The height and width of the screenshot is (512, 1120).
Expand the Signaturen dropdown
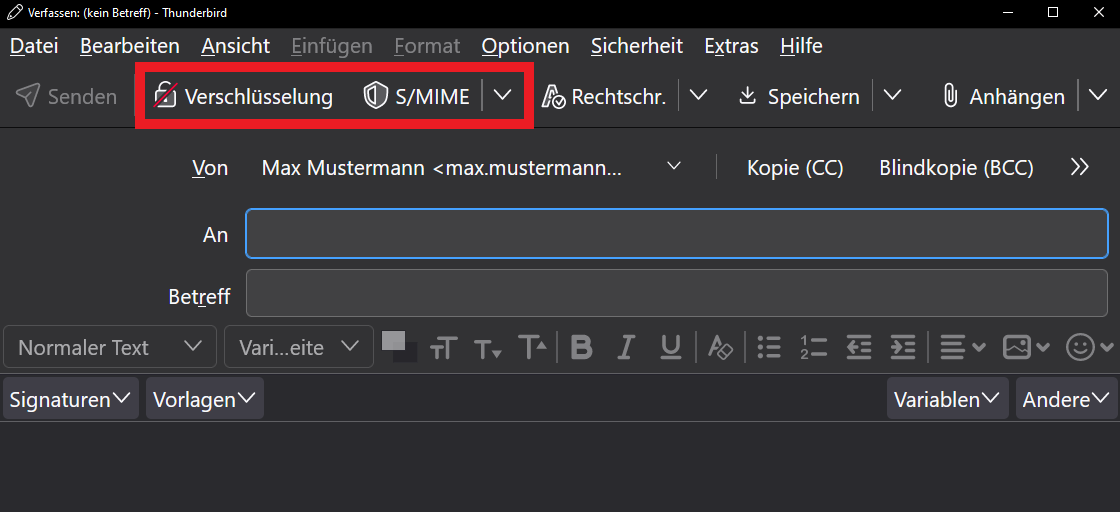(70, 399)
